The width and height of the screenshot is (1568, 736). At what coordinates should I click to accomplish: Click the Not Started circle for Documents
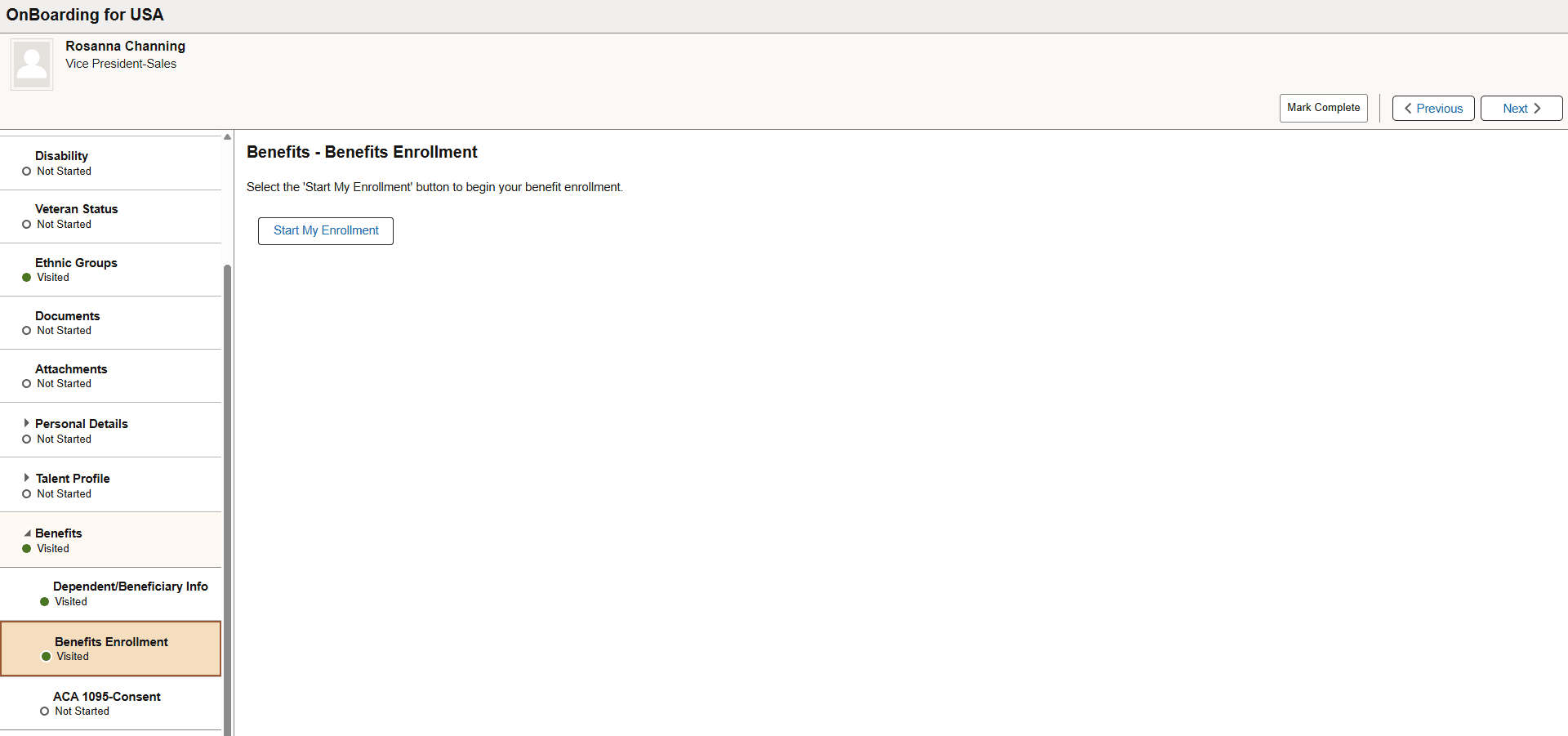point(26,331)
